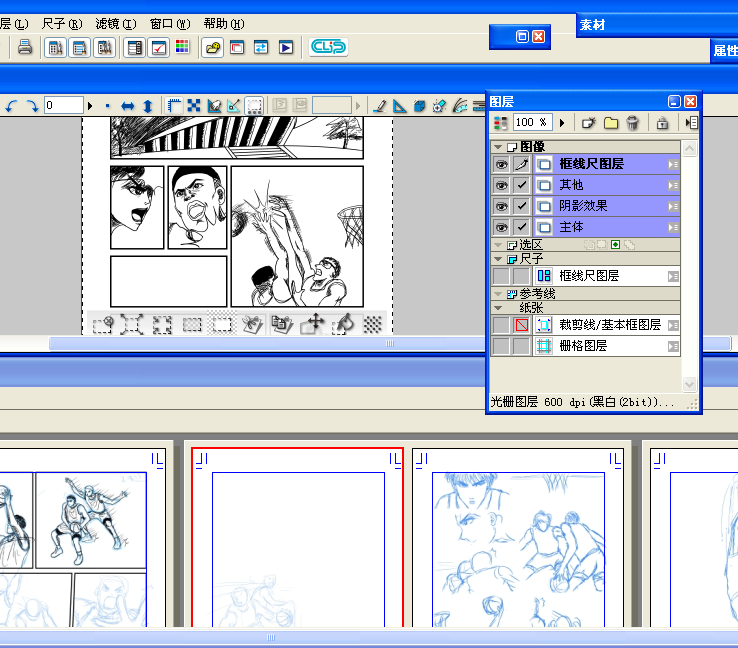Image resolution: width=738 pixels, height=648 pixels.
Task: Click expand selection icon with outward arrows
Action: pyautogui.click(x=131, y=325)
